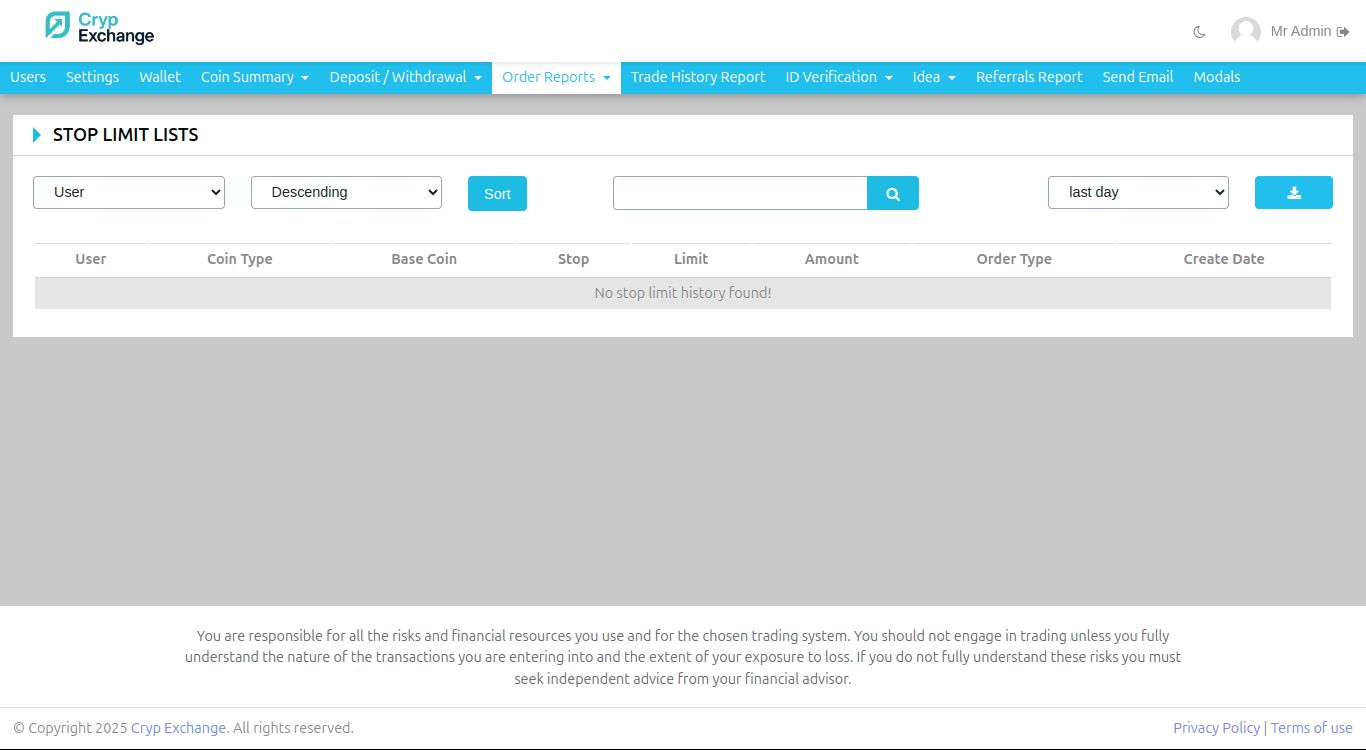
Task: Open the Order Reports menu
Action: pyautogui.click(x=556, y=77)
